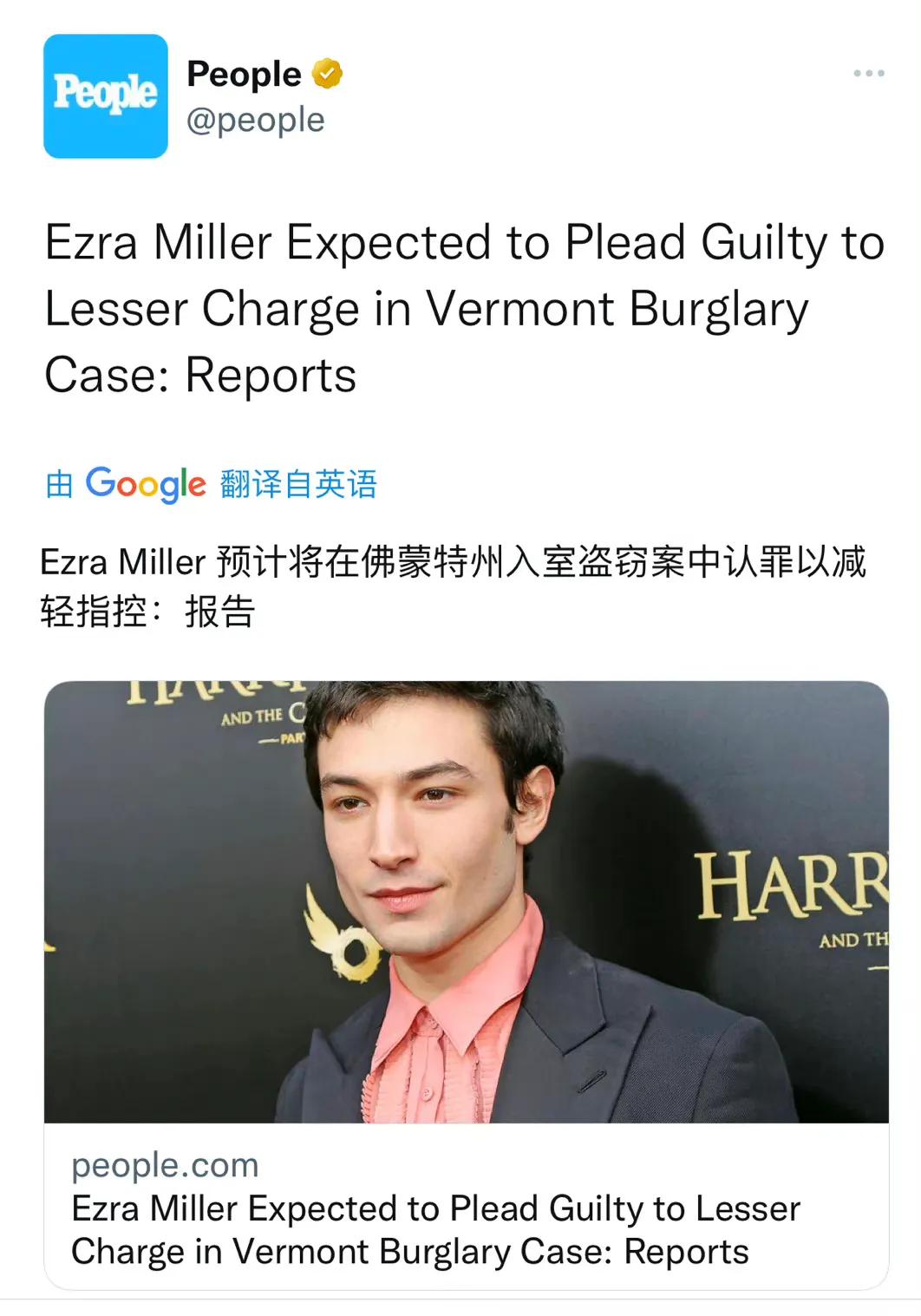Image resolution: width=921 pixels, height=1316 pixels.
Task: Select the Chinese translated tweet text
Action: pyautogui.click(x=453, y=586)
